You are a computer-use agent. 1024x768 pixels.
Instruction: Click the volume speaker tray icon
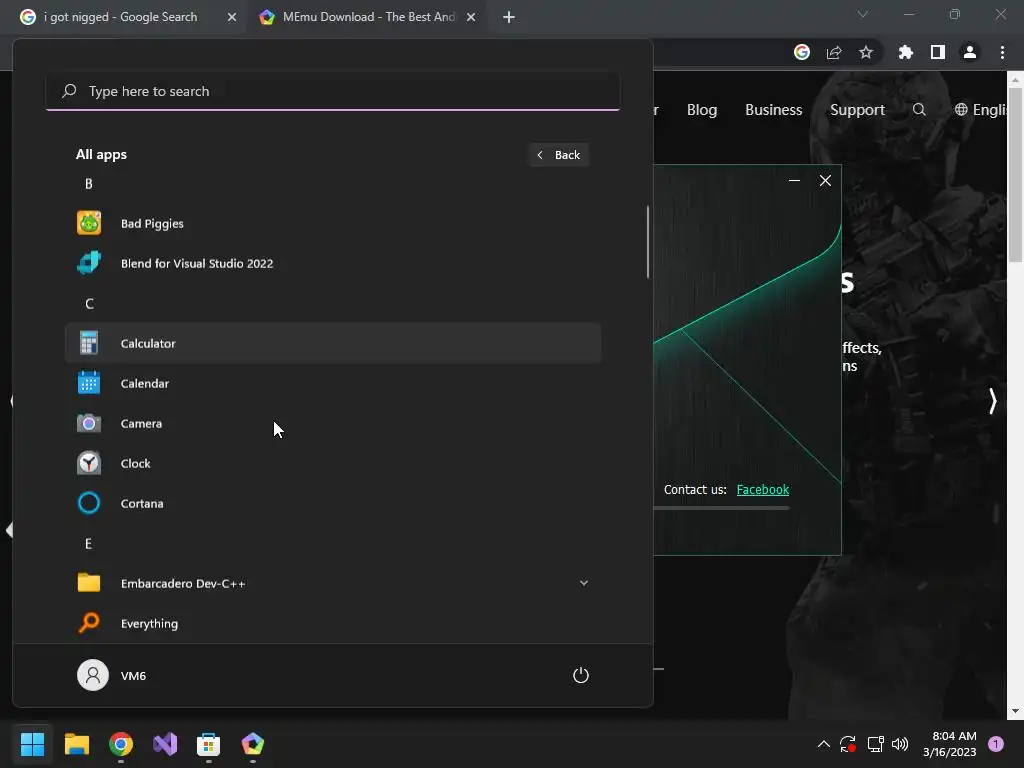(x=900, y=743)
